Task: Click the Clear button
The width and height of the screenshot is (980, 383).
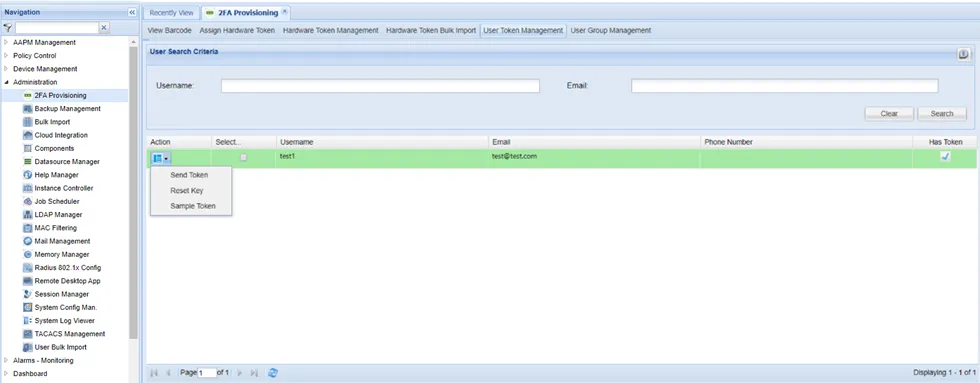Action: pos(889,114)
